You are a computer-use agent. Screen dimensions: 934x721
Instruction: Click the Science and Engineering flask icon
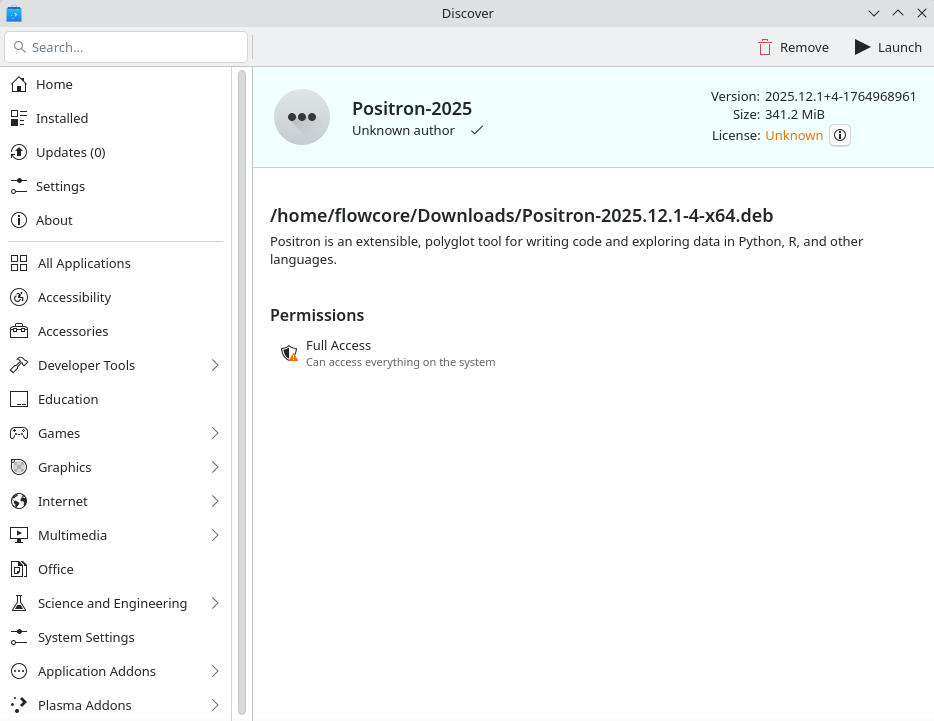19,603
